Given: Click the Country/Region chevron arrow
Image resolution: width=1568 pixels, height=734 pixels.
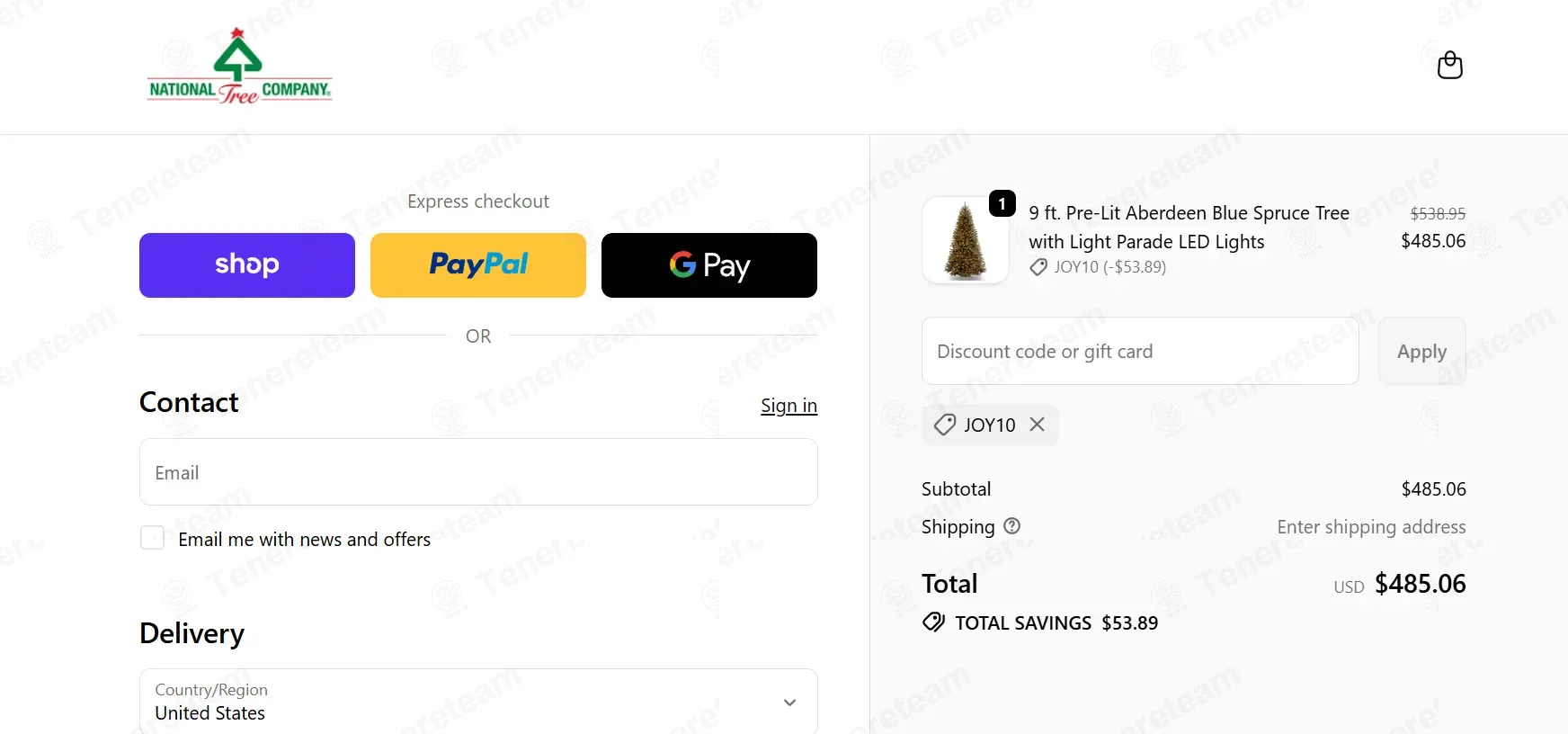Looking at the screenshot, I should (789, 703).
